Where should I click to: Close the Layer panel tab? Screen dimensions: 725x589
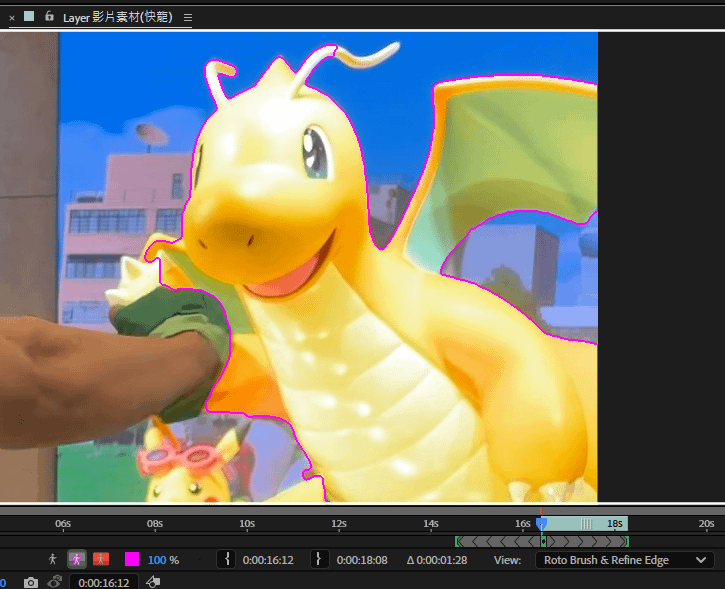pos(12,18)
